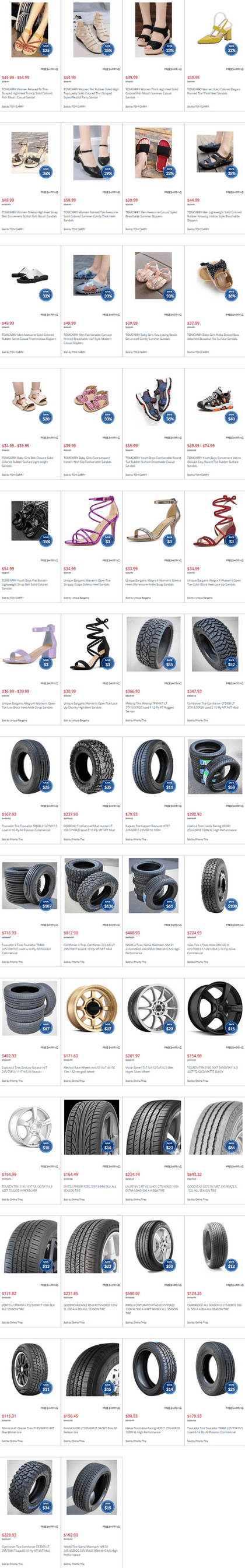245x1568 pixels.
Task: Click the Save $108 badge on Atlas tires
Action: click(232, 905)
